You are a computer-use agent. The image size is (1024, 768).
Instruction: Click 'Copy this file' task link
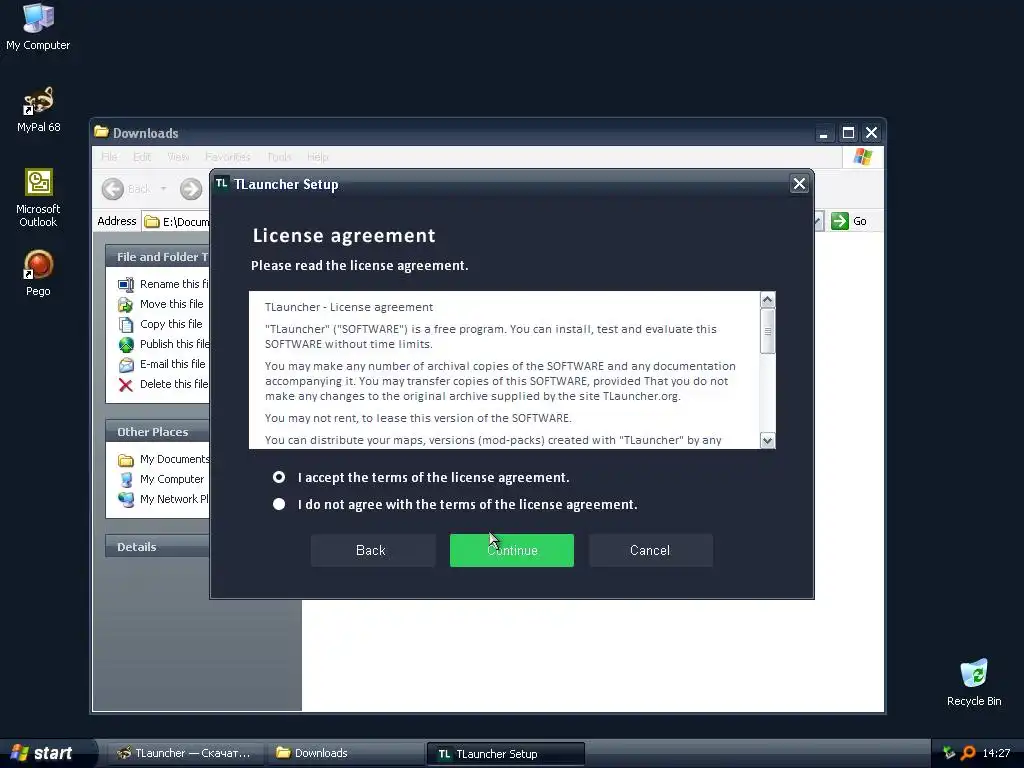tap(171, 324)
